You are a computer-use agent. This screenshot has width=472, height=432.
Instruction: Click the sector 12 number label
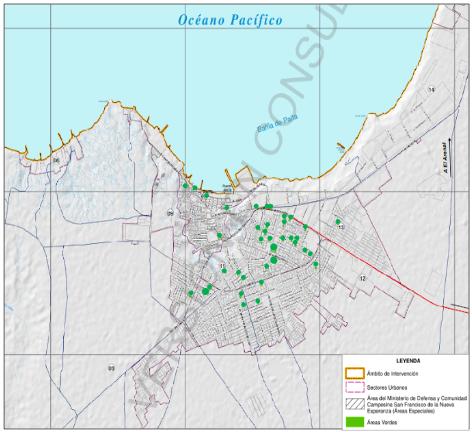click(x=363, y=278)
